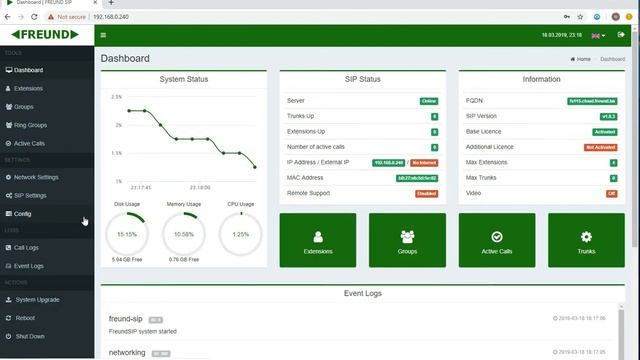Image resolution: width=640 pixels, height=360 pixels.
Task: Click the browser back arrow
Action: (8, 17)
